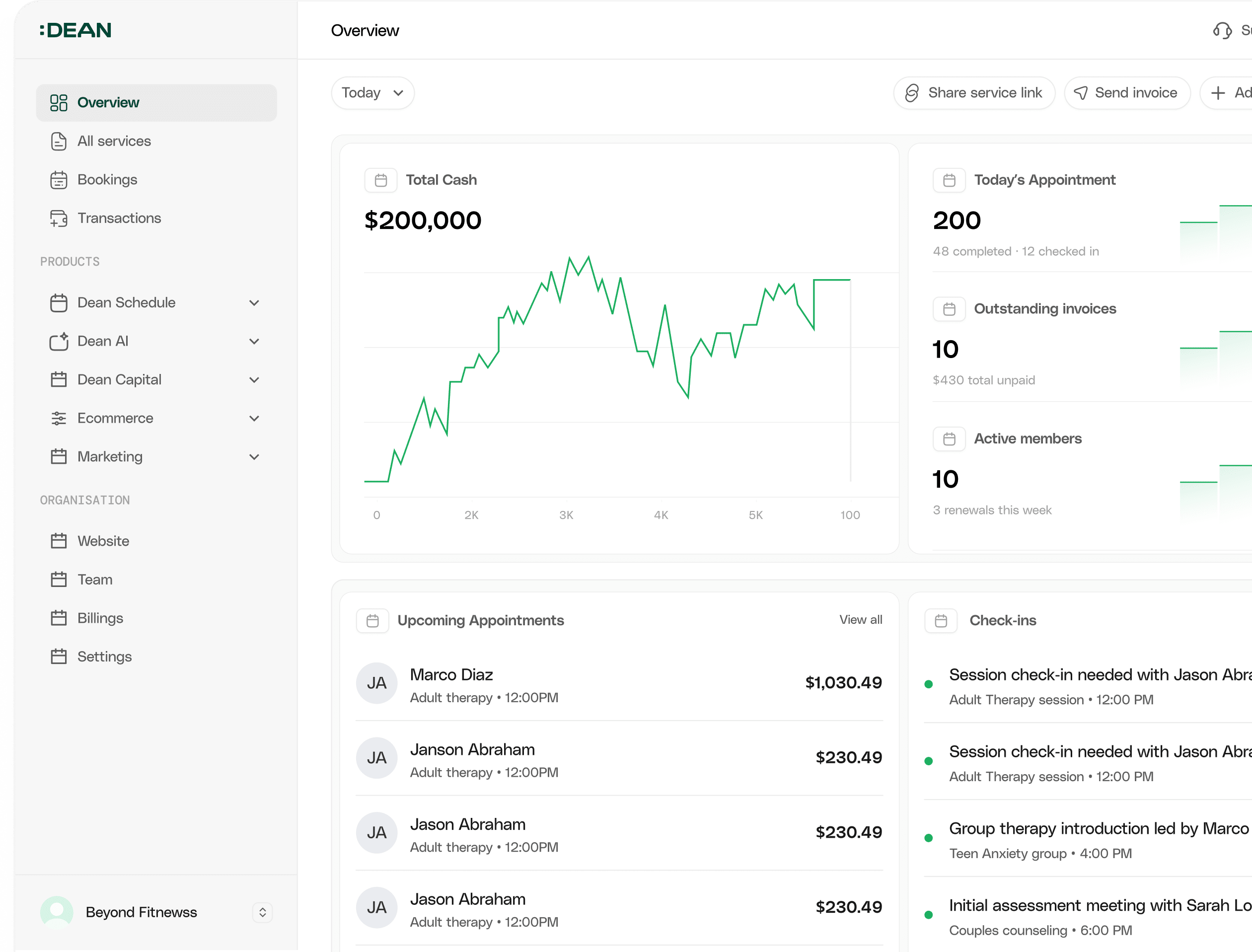This screenshot has width=1252, height=952.
Task: Click the Total Cash calendar icon
Action: point(381,180)
